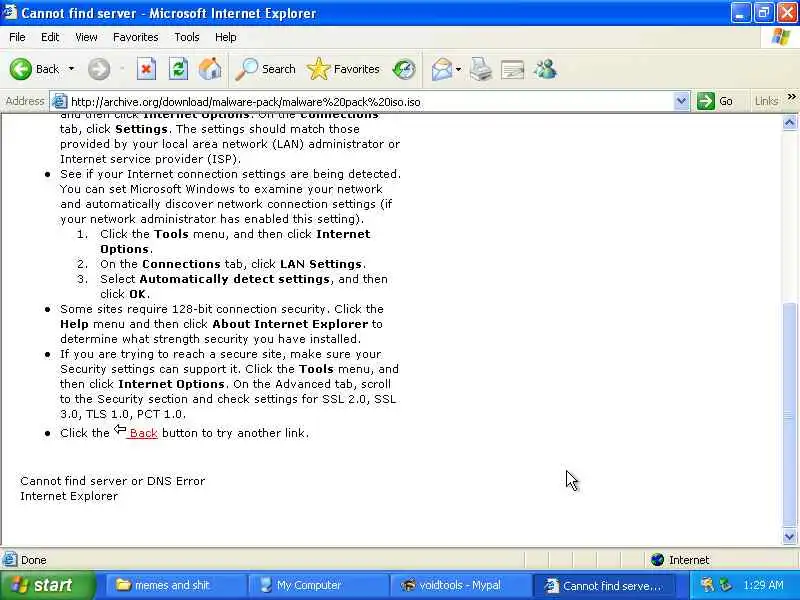Click the Edit page toolbar icon
This screenshot has height=600, width=800.
pos(513,70)
